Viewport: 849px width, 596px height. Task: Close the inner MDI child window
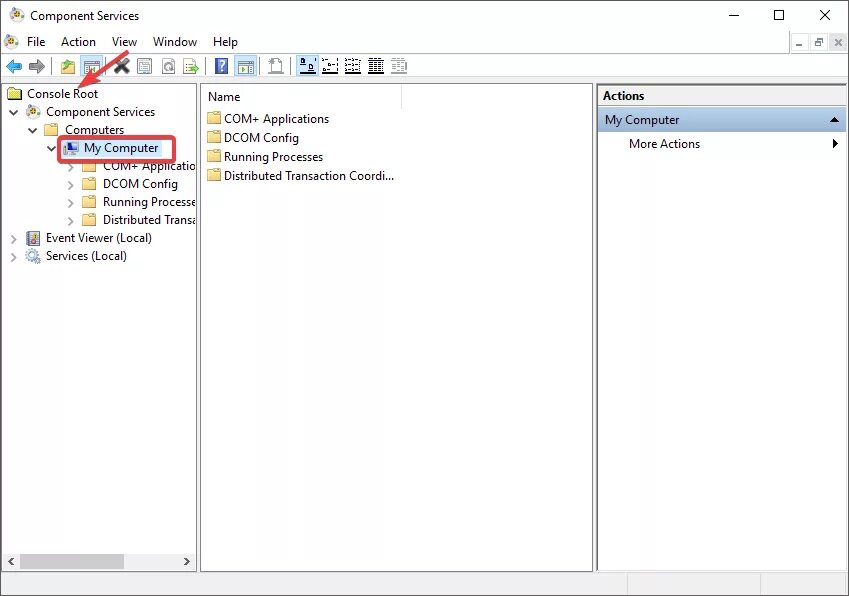click(838, 42)
